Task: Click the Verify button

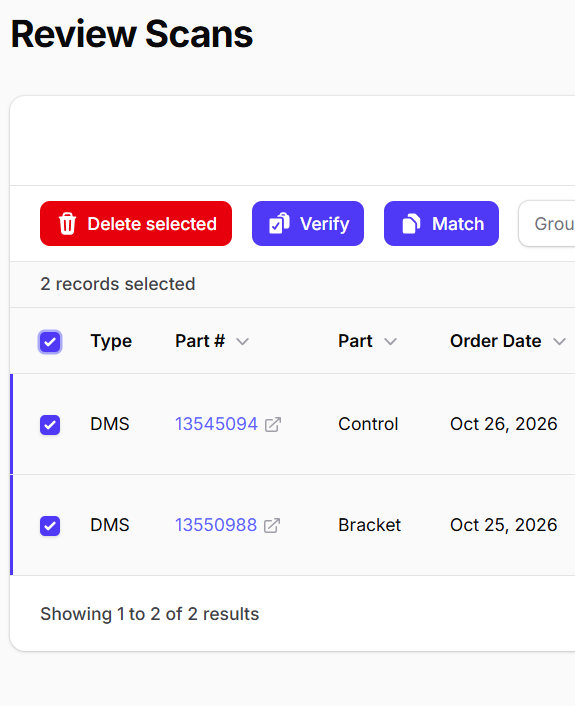Action: pos(308,223)
